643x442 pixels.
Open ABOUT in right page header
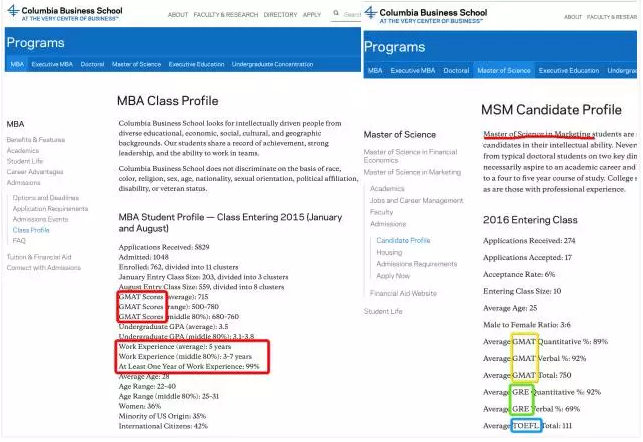573,17
